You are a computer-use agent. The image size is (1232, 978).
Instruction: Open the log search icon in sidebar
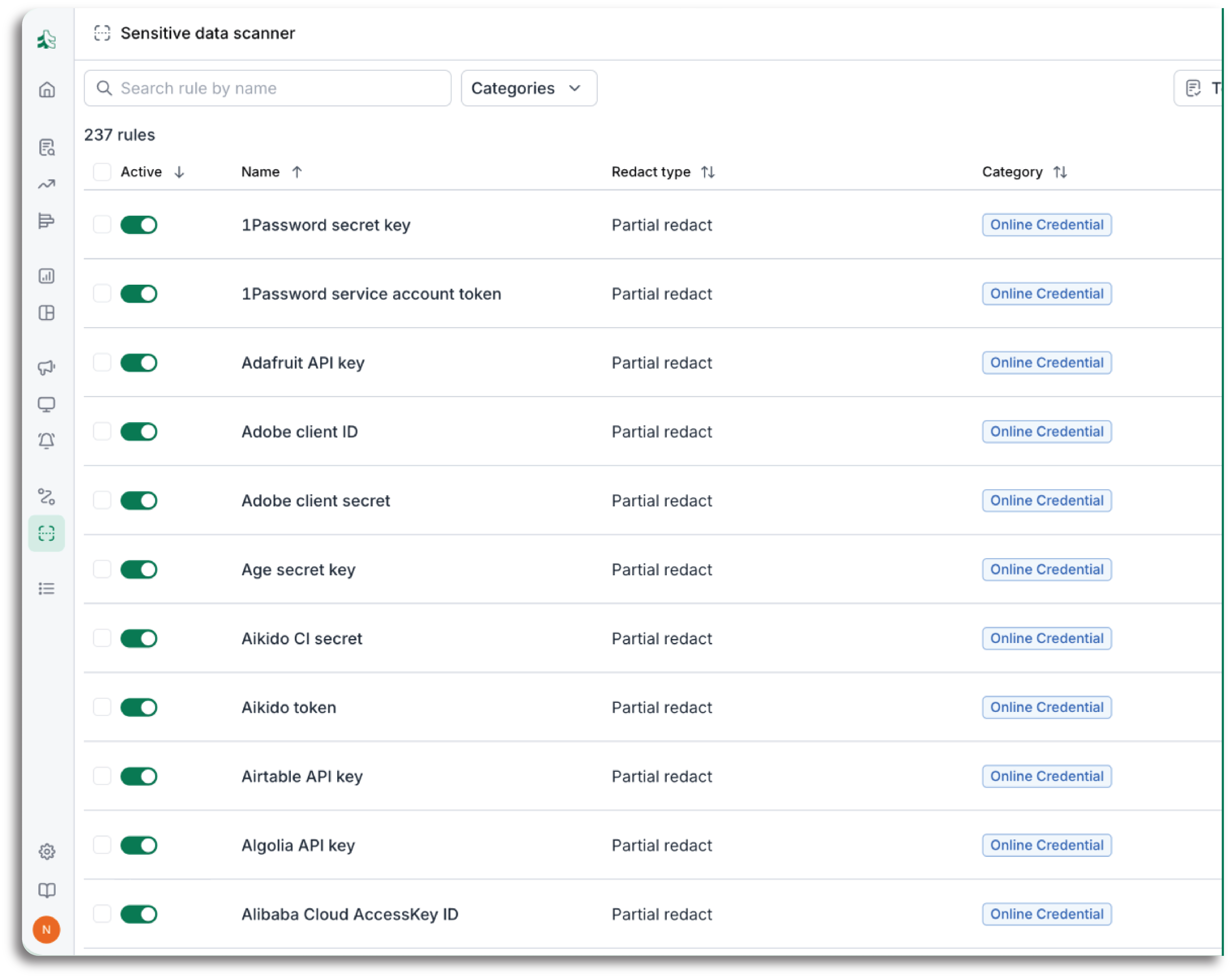coord(47,147)
